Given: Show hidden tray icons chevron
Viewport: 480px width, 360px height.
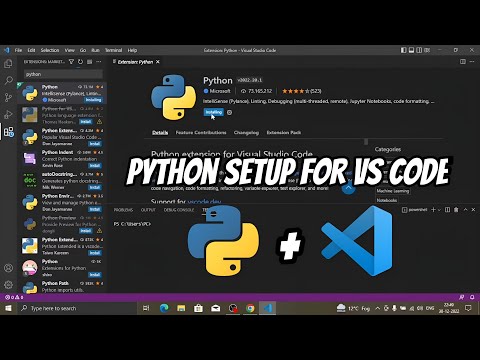Looking at the screenshot, I should click(x=377, y=308).
